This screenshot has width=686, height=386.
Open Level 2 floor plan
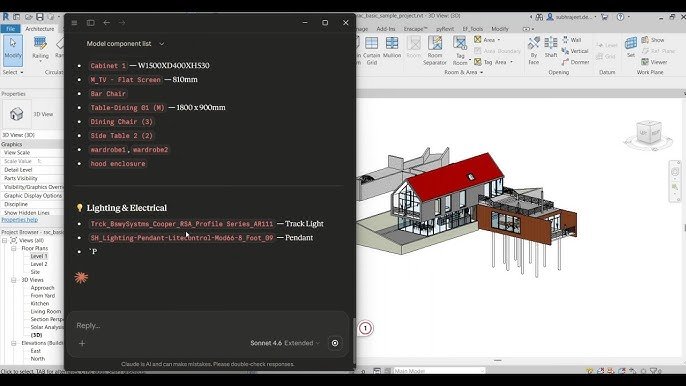click(x=39, y=264)
